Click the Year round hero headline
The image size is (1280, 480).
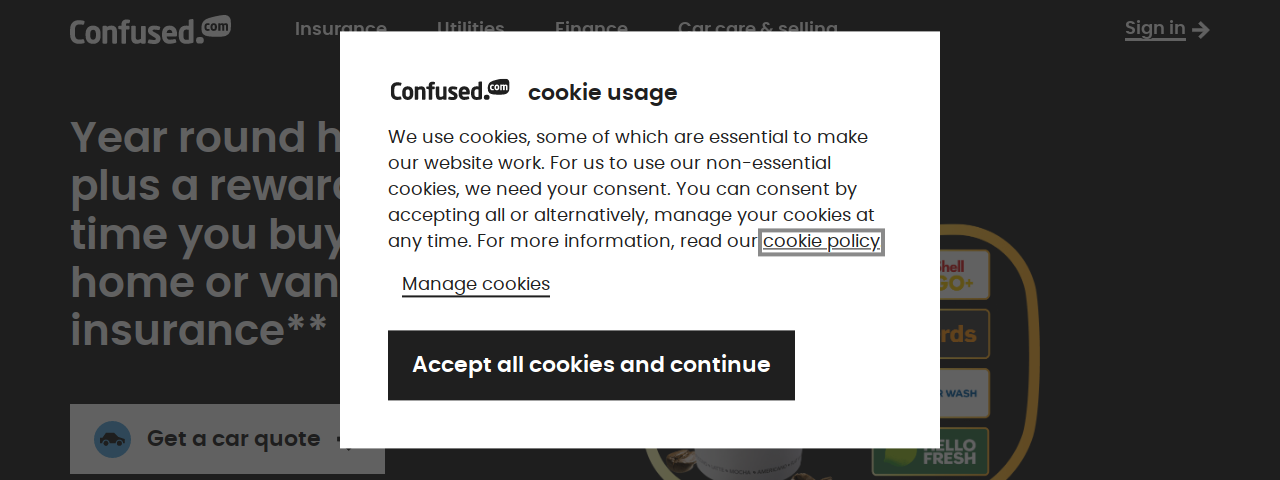205,234
